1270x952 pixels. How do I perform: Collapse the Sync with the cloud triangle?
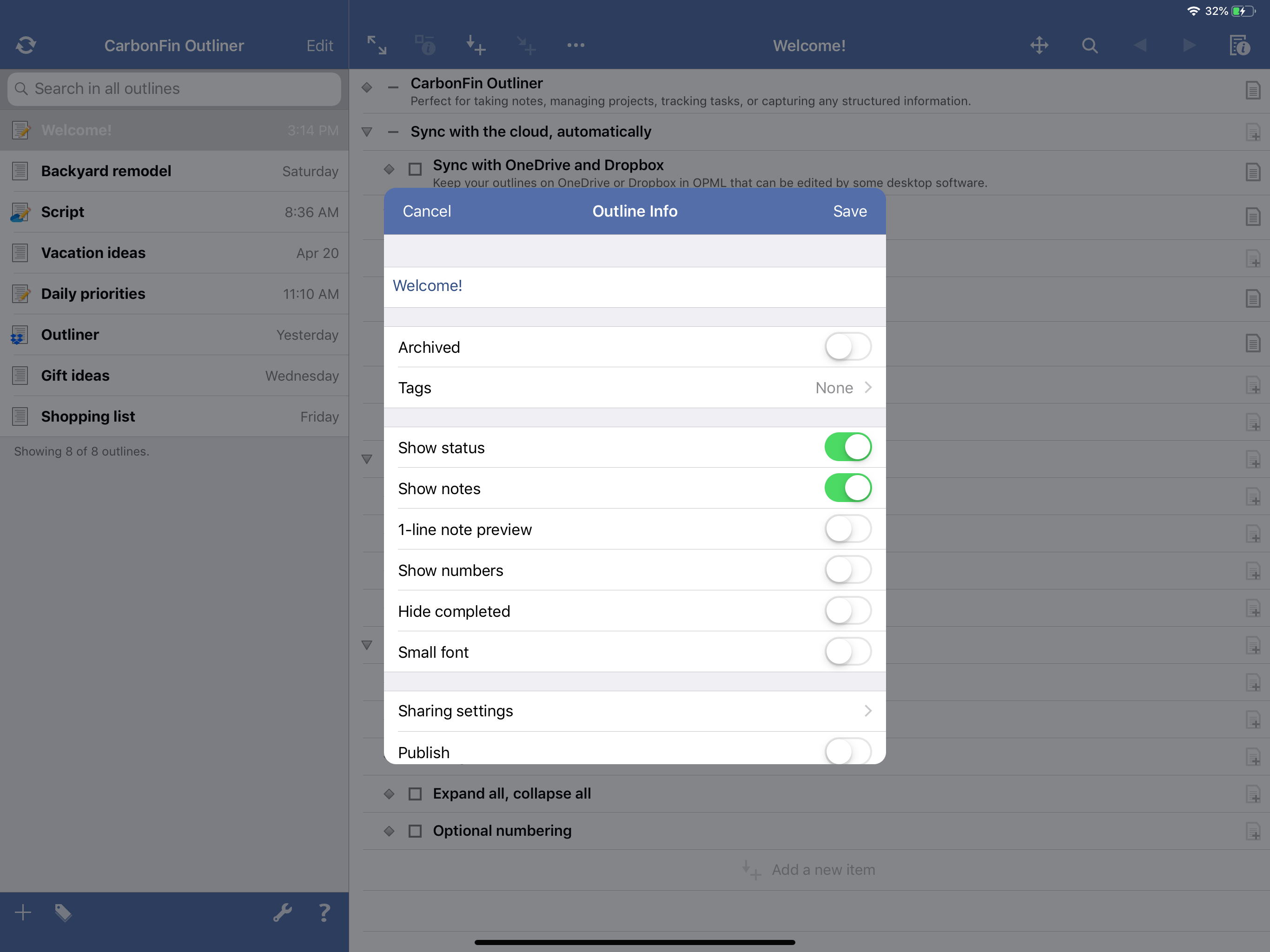coord(367,132)
